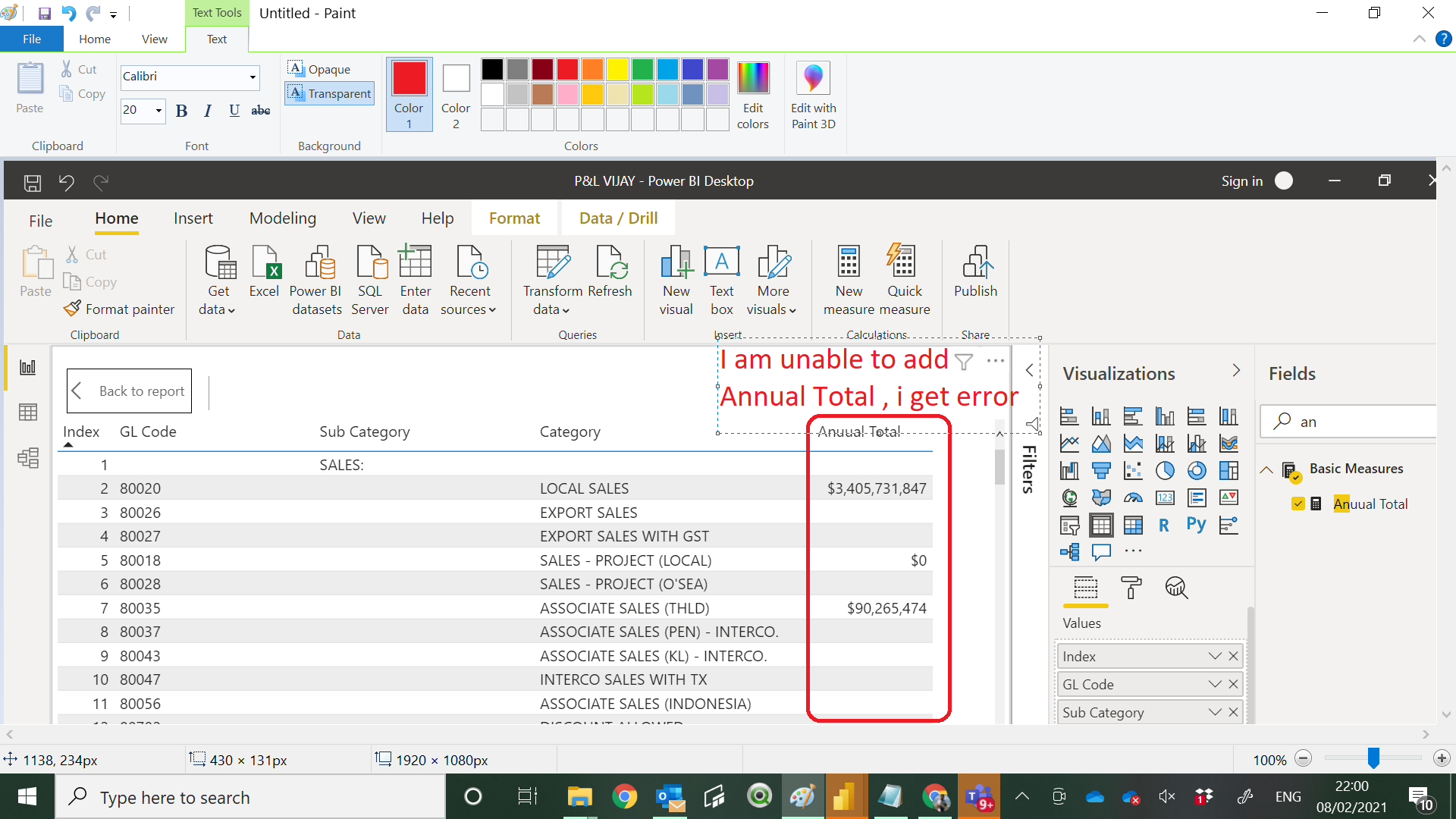Insert a Gauge visual
Screen dimensions: 1456x819
pyautogui.click(x=1134, y=497)
